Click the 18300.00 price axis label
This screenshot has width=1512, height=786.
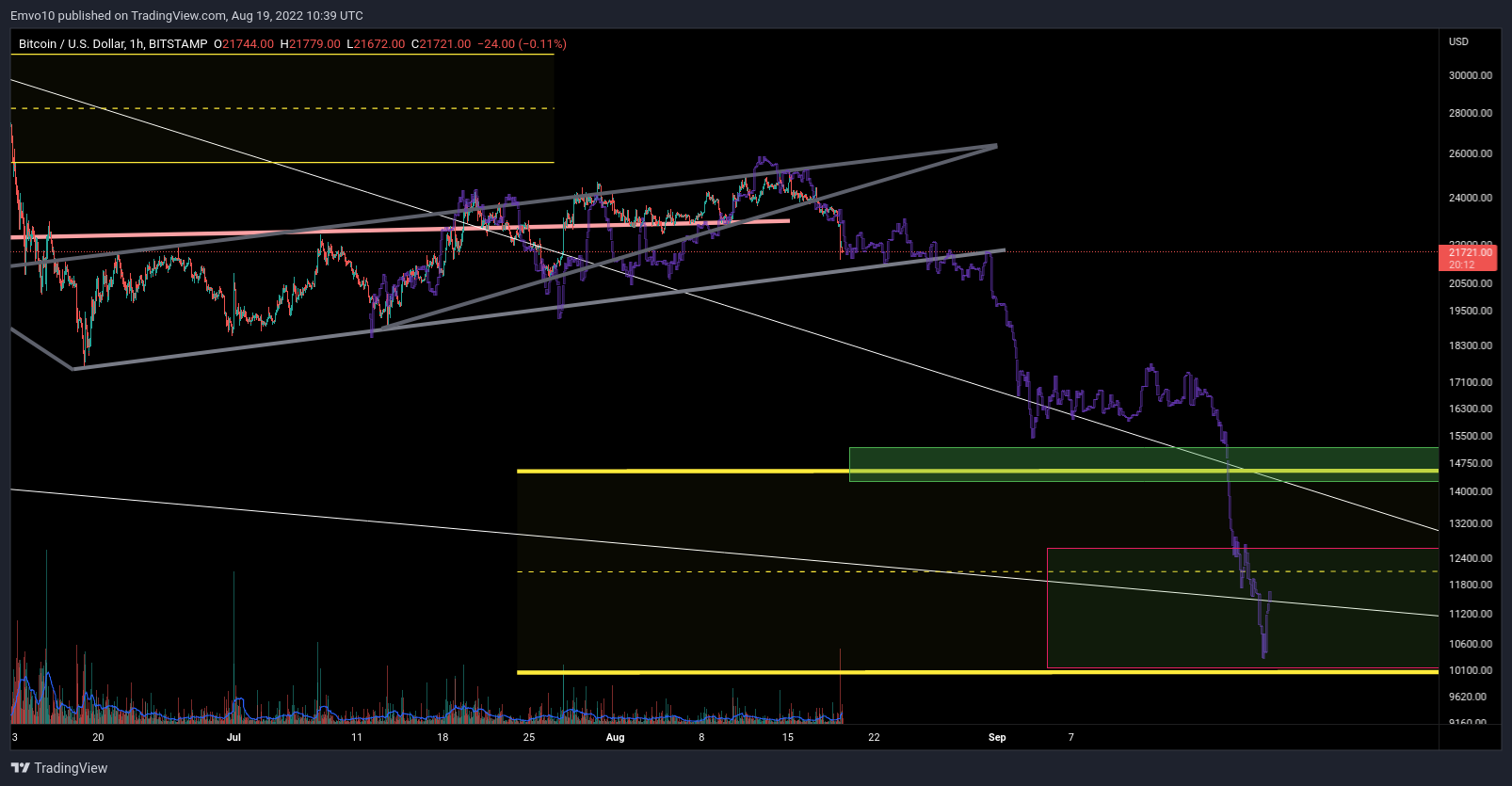(1471, 345)
